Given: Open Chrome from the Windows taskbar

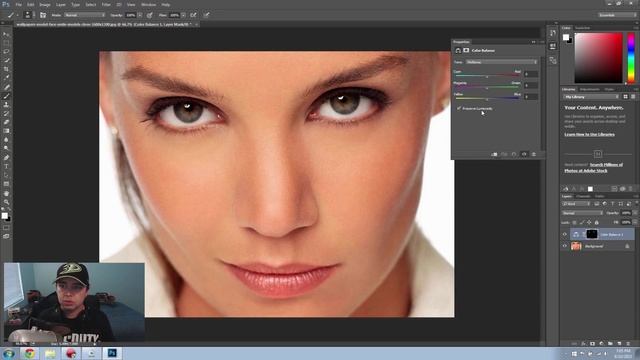Looking at the screenshot, I should click(29, 353).
